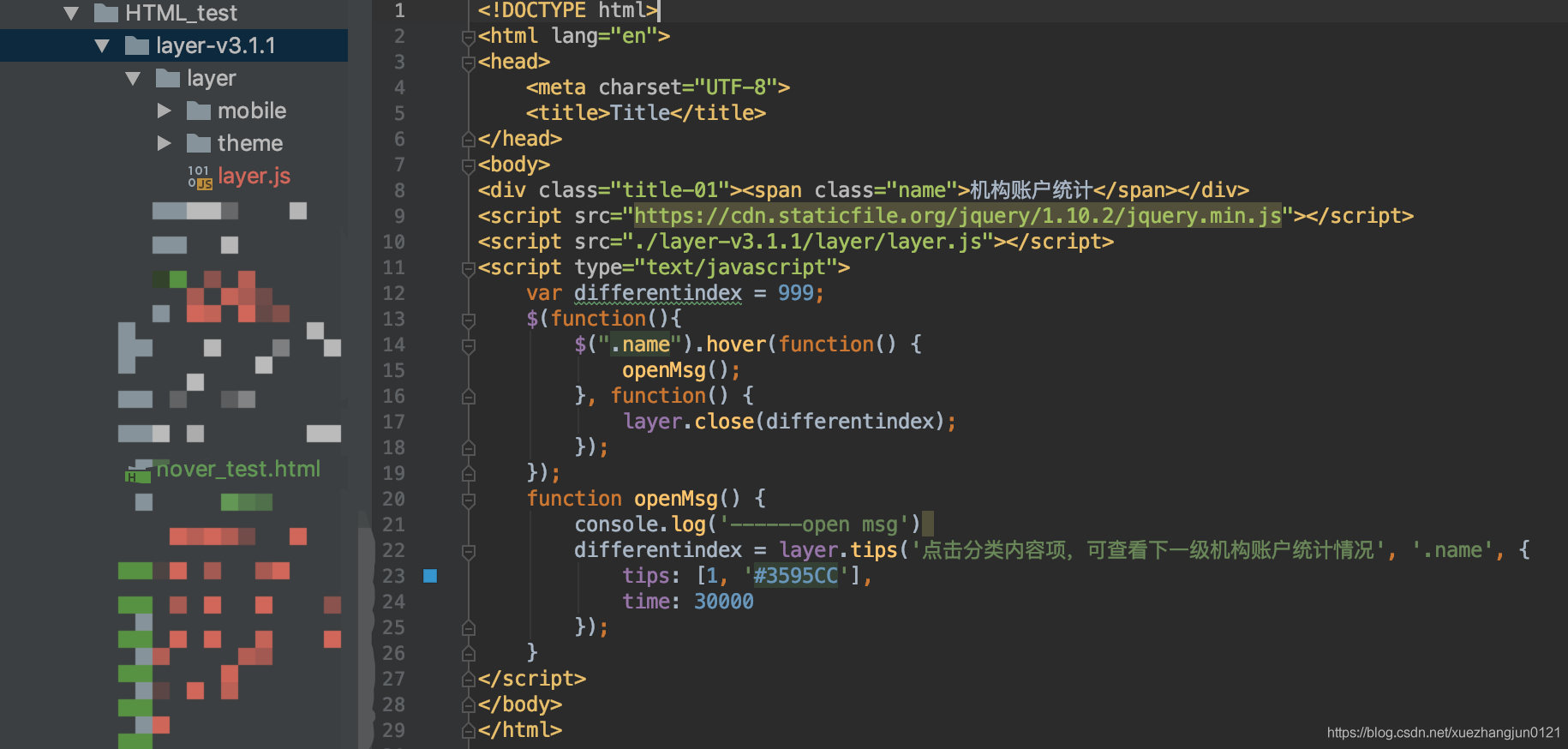Click the hover_test.html file icon

[138, 470]
